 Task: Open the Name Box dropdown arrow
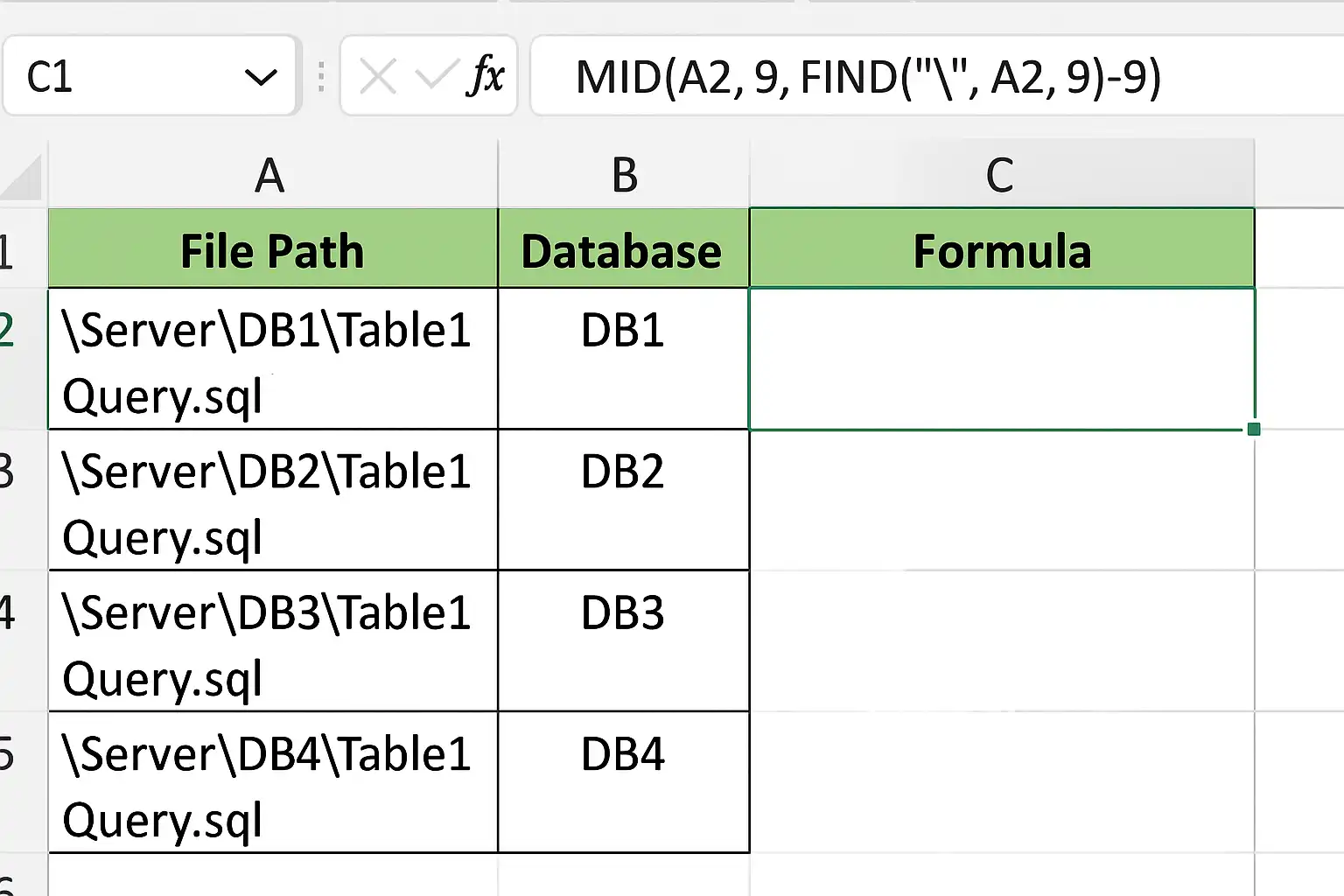point(261,77)
